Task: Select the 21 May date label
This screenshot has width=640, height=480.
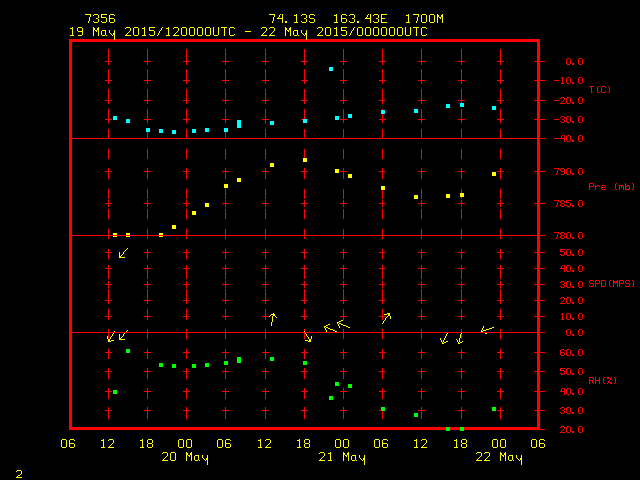Action: click(x=341, y=458)
